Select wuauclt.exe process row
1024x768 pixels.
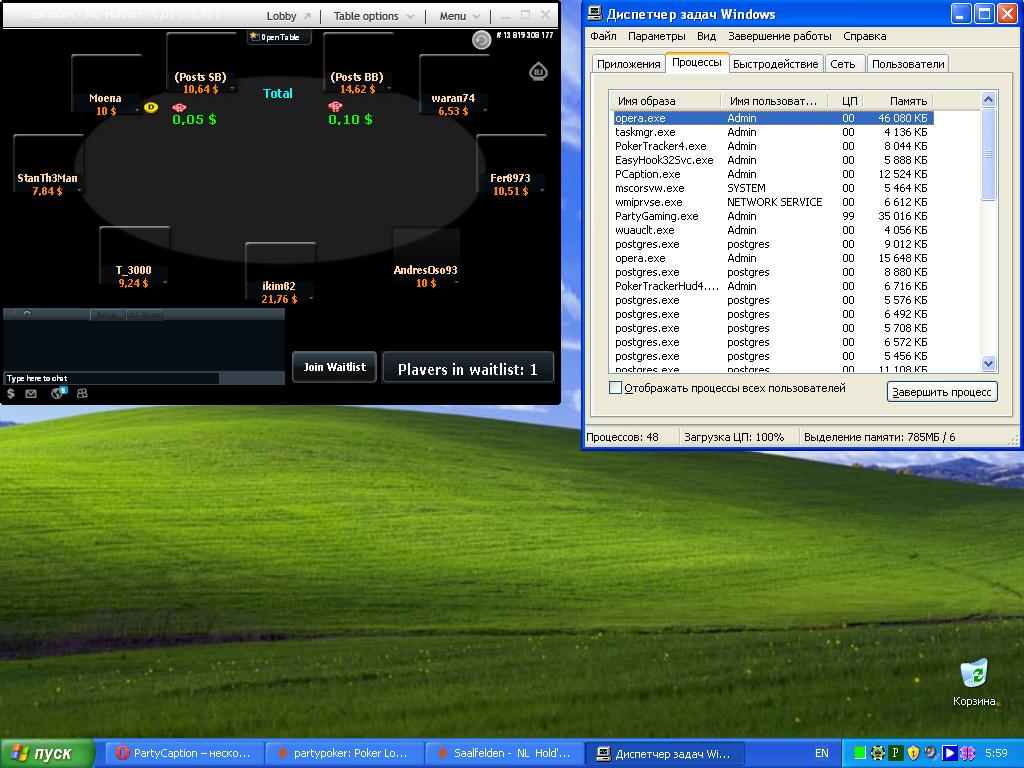773,230
